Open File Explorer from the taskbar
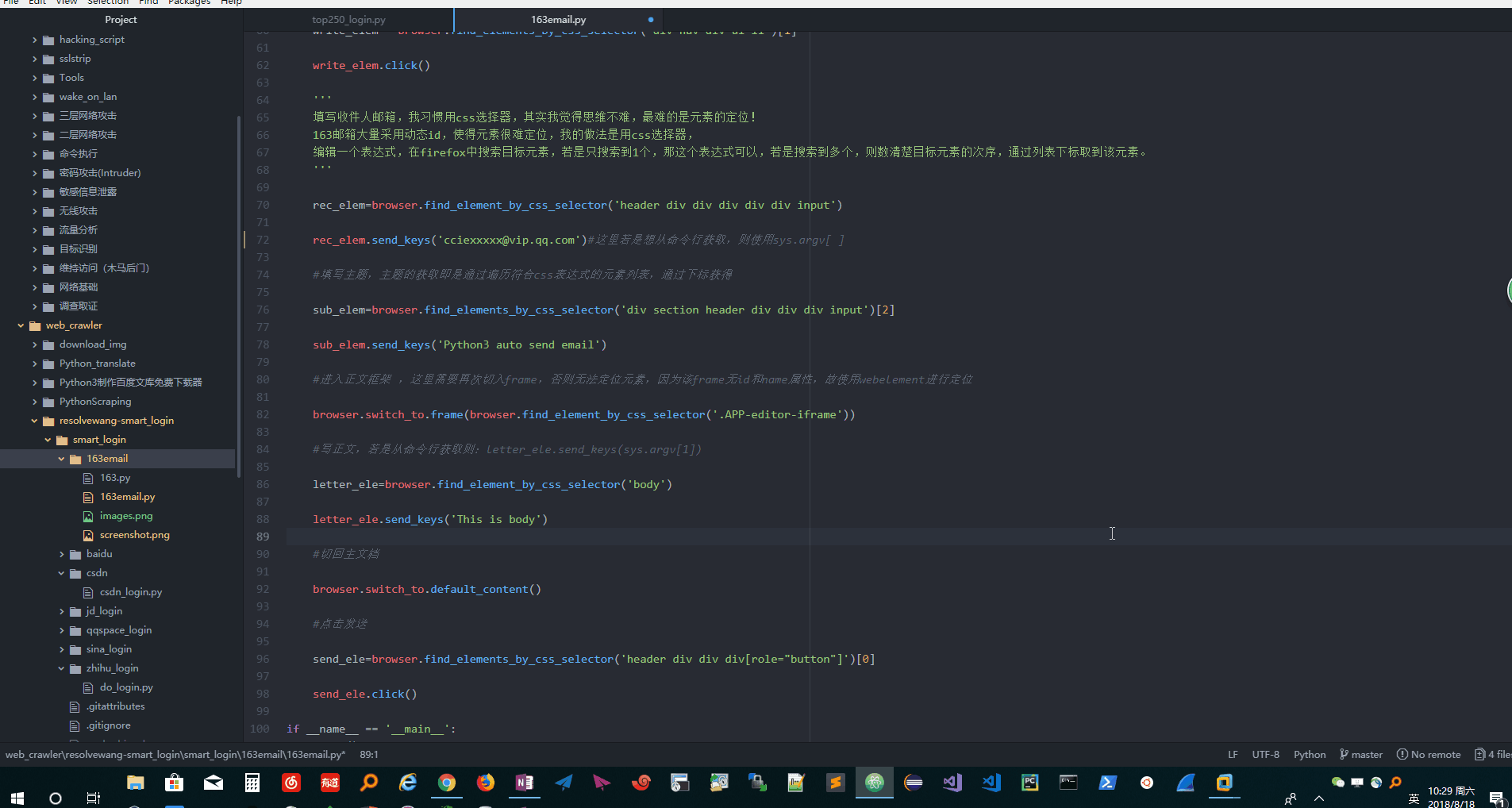Screen dimensions: 1512x808 136,783
